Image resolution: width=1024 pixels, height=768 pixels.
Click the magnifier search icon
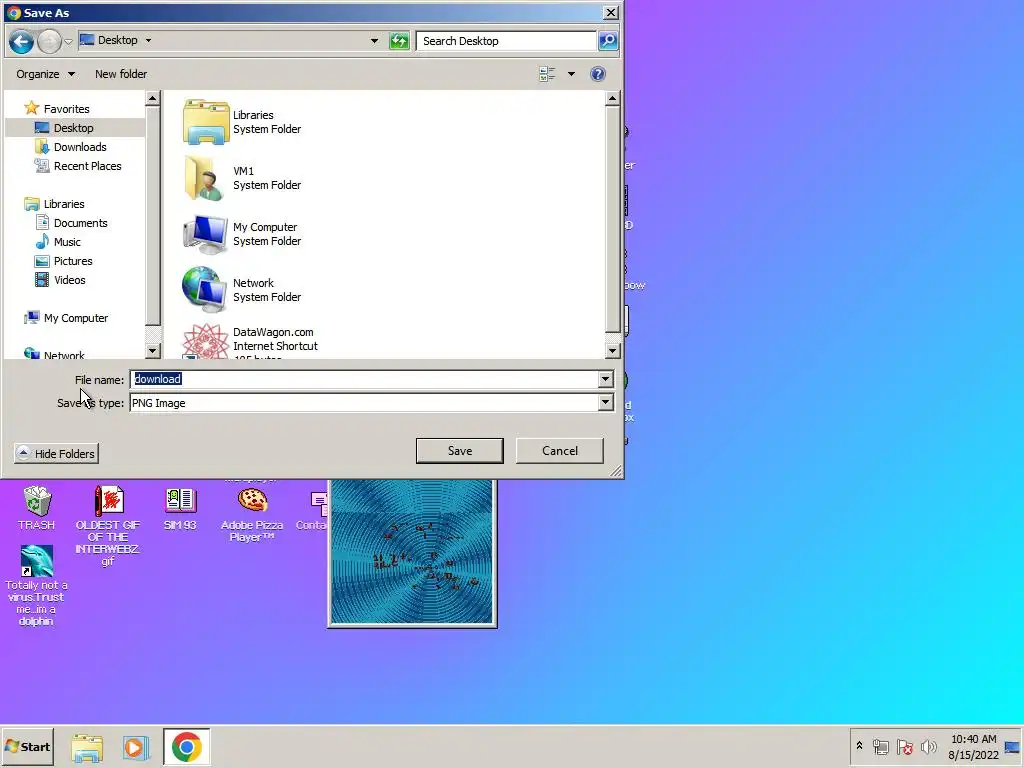(608, 41)
